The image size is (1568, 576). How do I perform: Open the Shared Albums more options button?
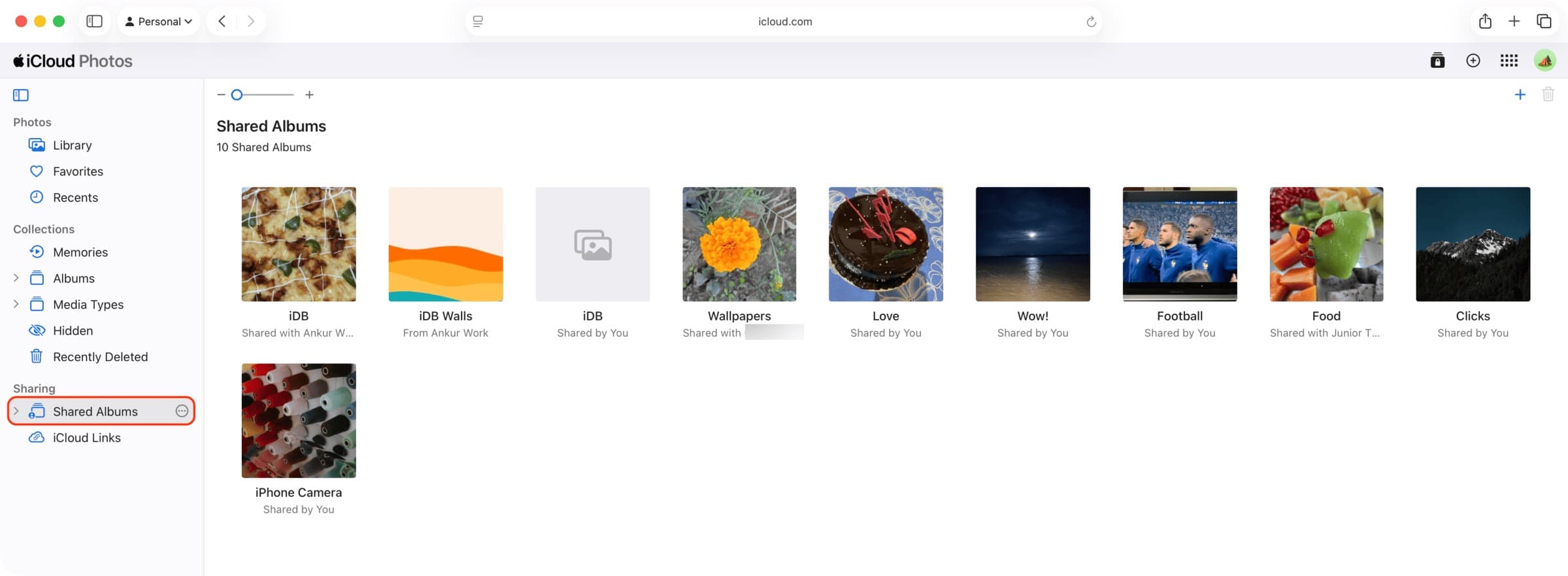(182, 411)
